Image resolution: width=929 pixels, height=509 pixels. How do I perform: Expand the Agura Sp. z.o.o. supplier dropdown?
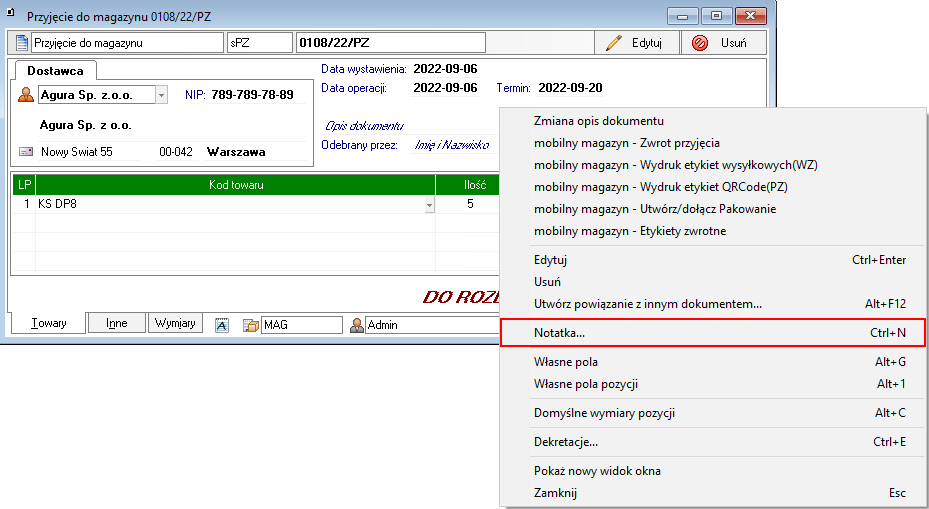pyautogui.click(x=161, y=95)
